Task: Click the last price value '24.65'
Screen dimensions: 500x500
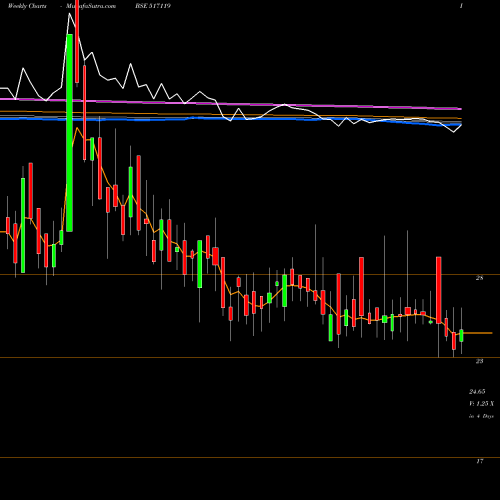Action: 477,391
